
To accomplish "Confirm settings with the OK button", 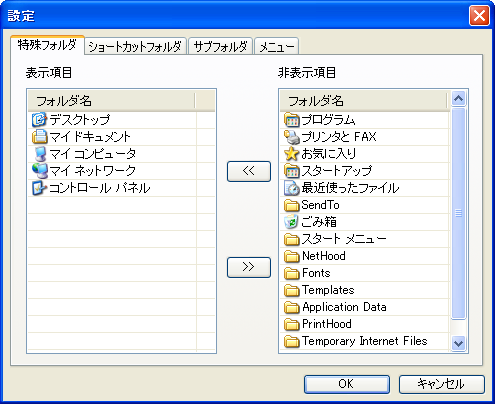I will pyautogui.click(x=347, y=384).
